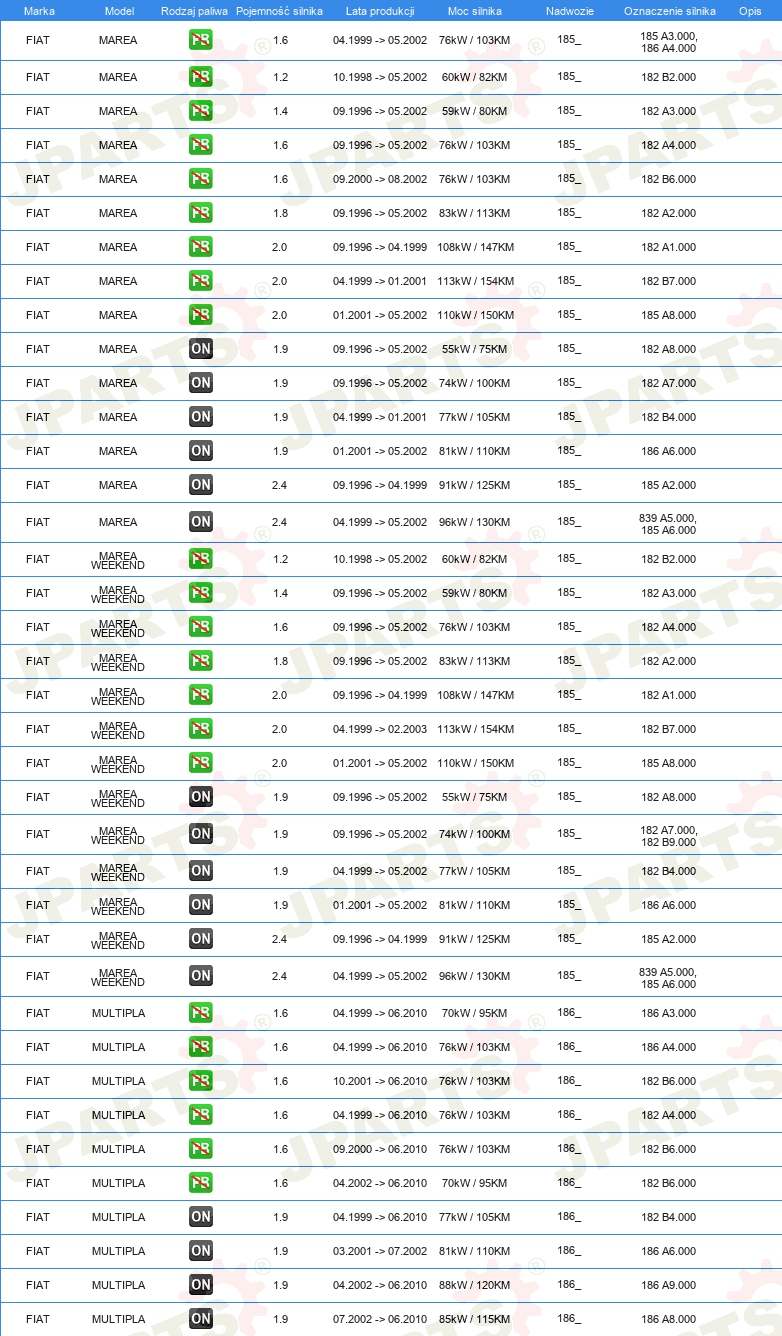The image size is (782, 1336).
Task: Click PB icon in MAREA WEEKEND 110kW / 150KM row
Action: click(x=201, y=763)
